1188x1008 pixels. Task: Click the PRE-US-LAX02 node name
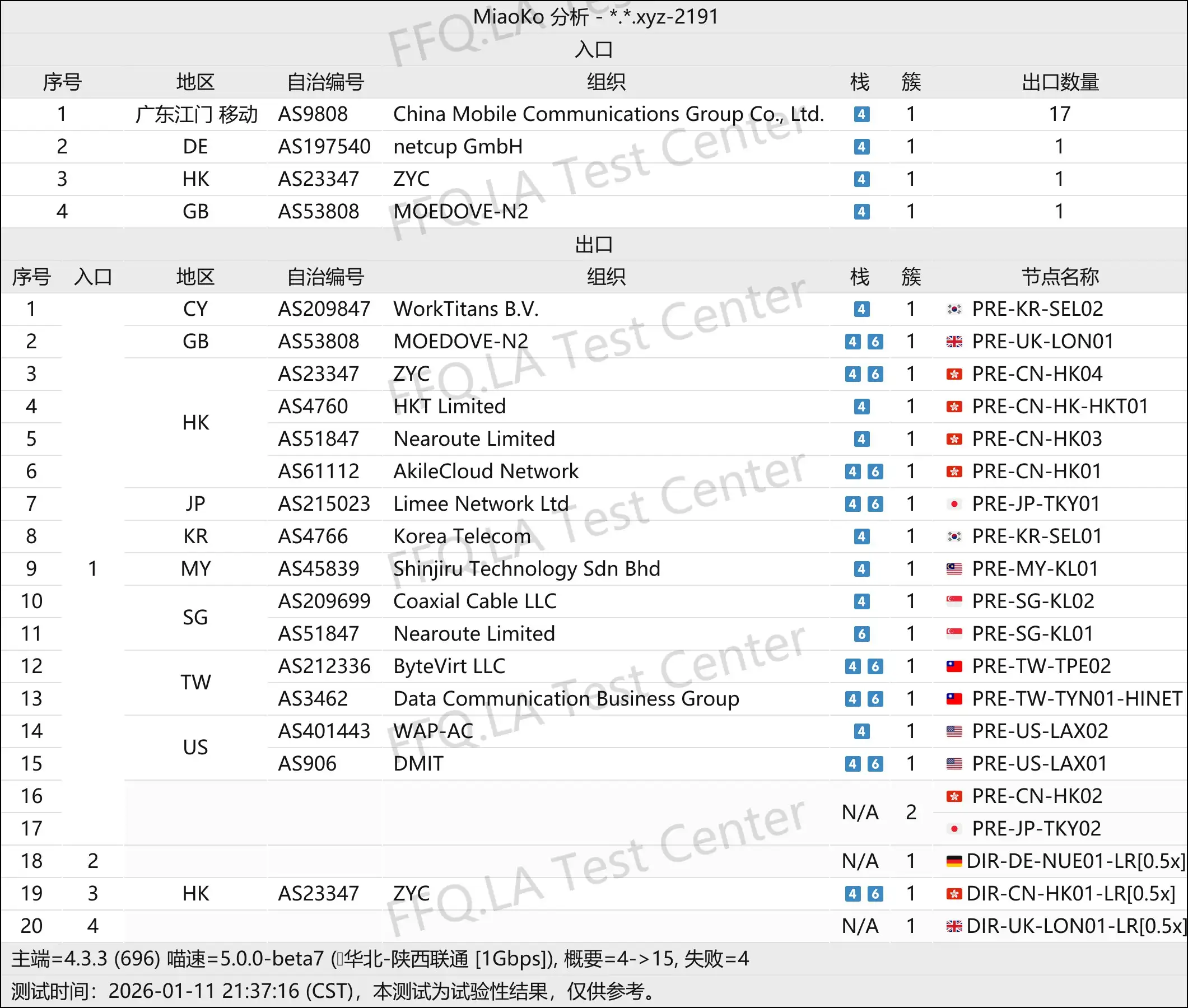coord(1040,731)
